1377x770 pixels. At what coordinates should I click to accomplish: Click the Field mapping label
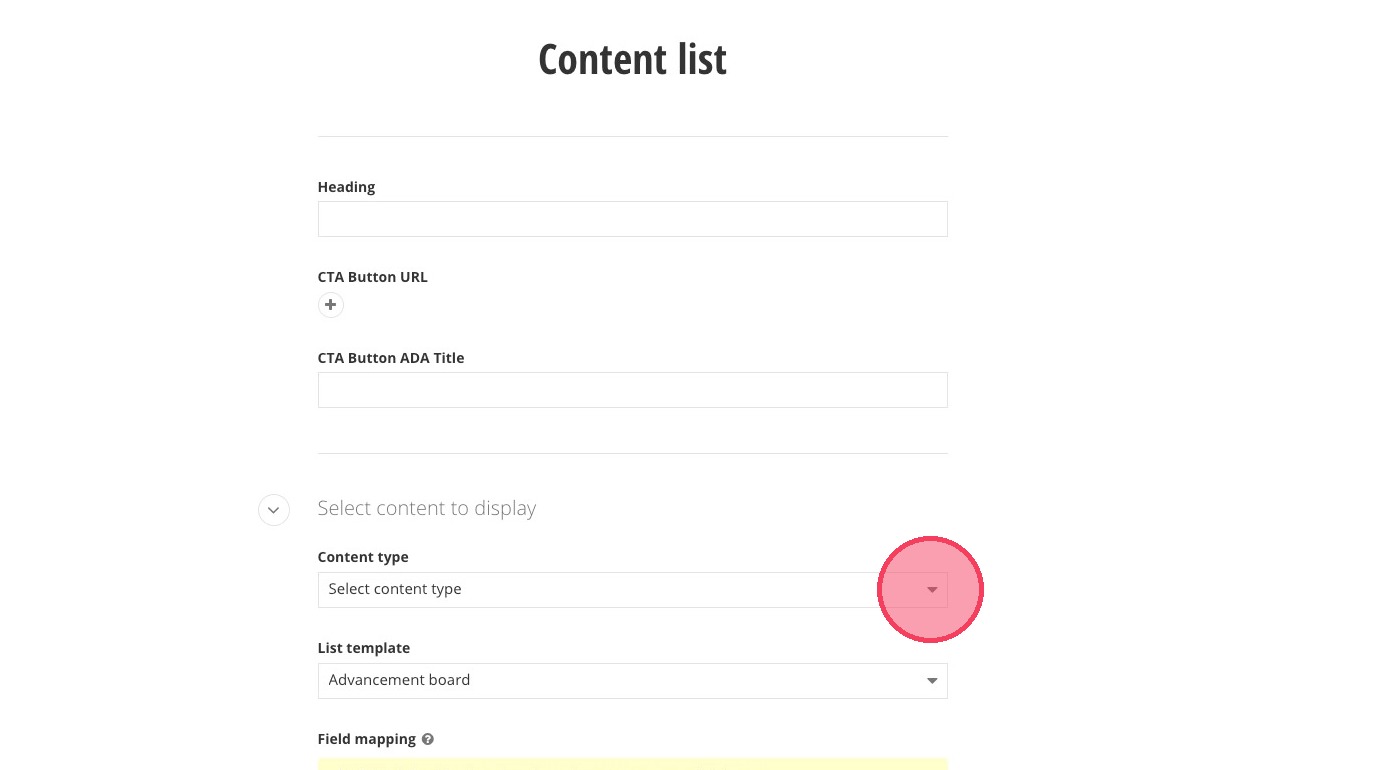(x=366, y=739)
